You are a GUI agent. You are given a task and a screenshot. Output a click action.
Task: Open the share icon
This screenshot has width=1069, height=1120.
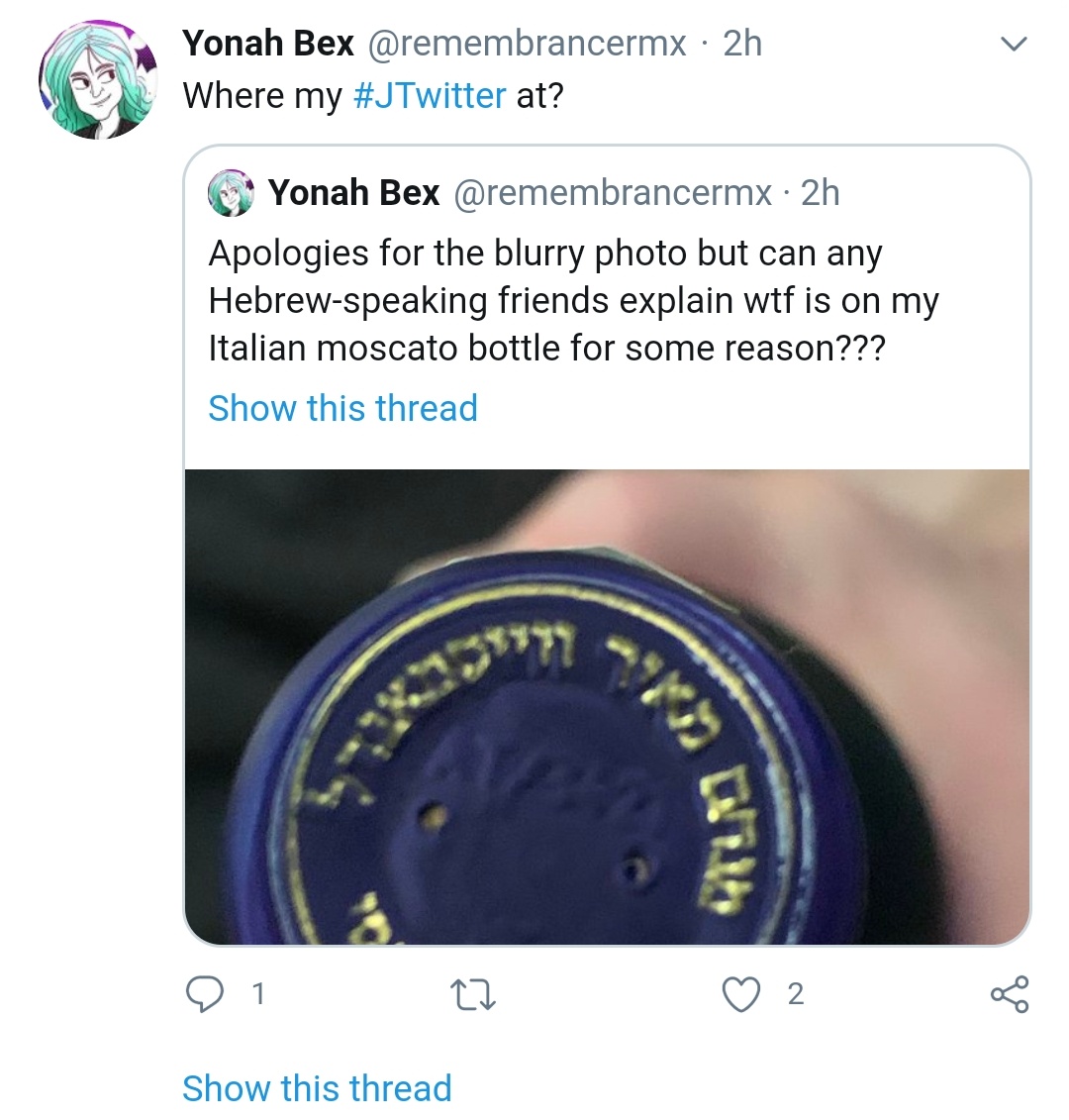pyautogui.click(x=1009, y=994)
